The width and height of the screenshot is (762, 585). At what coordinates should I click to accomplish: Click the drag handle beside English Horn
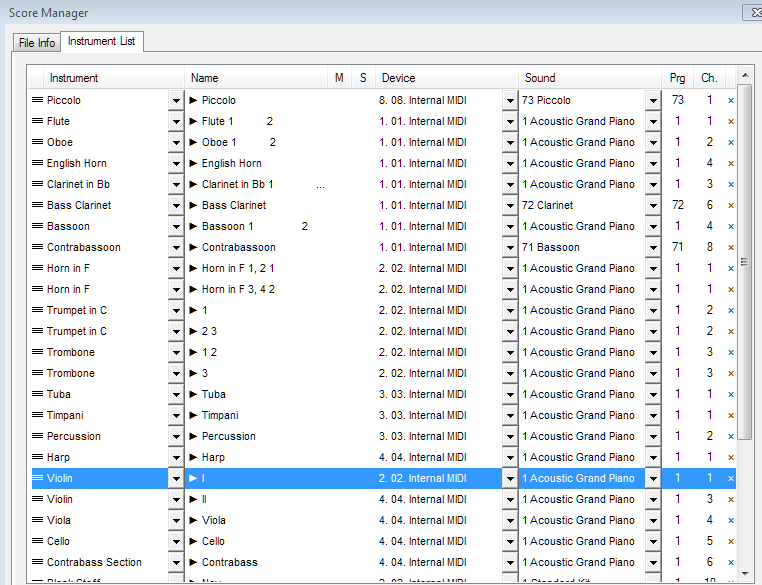click(x=38, y=163)
